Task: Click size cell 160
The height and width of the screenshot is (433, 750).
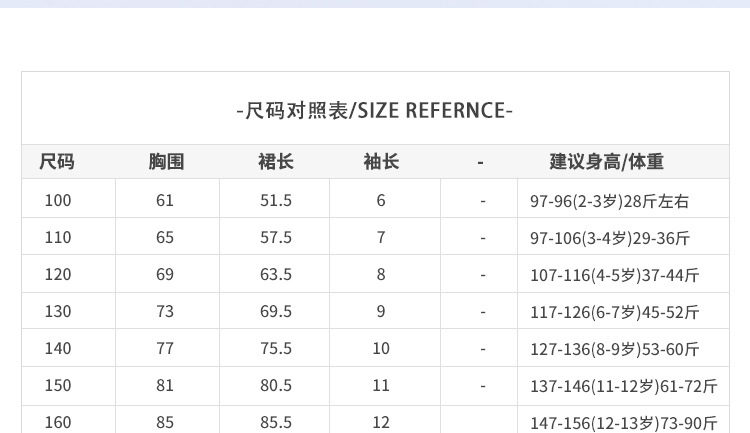Action: click(58, 422)
